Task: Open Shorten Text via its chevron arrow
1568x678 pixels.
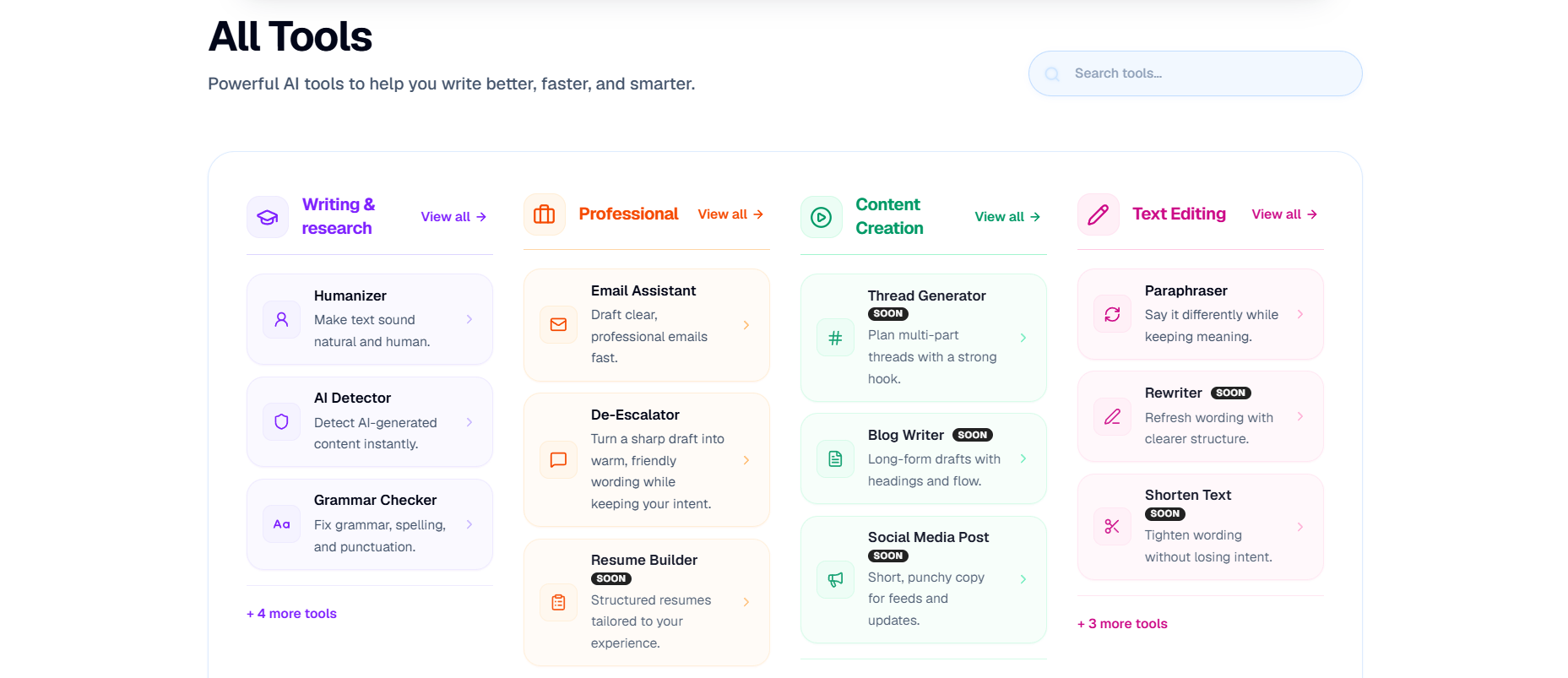Action: point(1300,527)
